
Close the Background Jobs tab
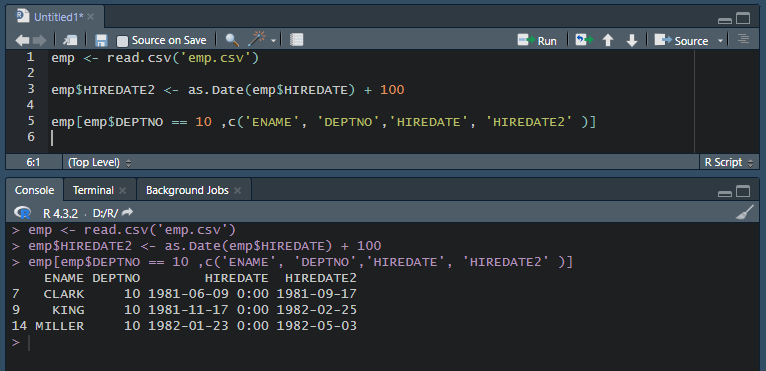click(x=237, y=191)
